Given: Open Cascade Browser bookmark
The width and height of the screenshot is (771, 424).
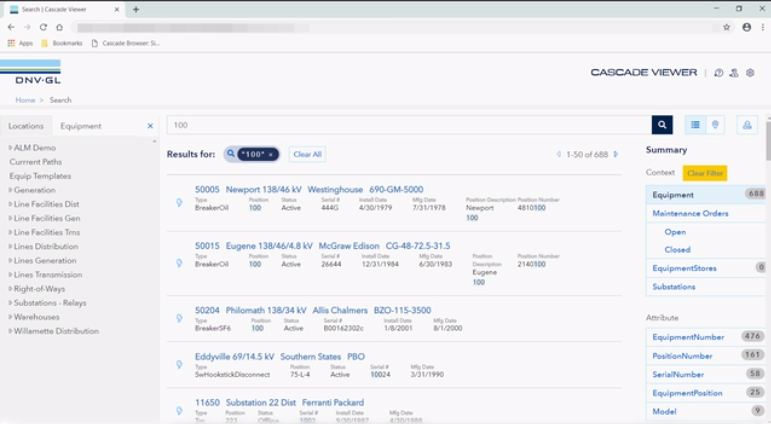Looking at the screenshot, I should tap(126, 43).
